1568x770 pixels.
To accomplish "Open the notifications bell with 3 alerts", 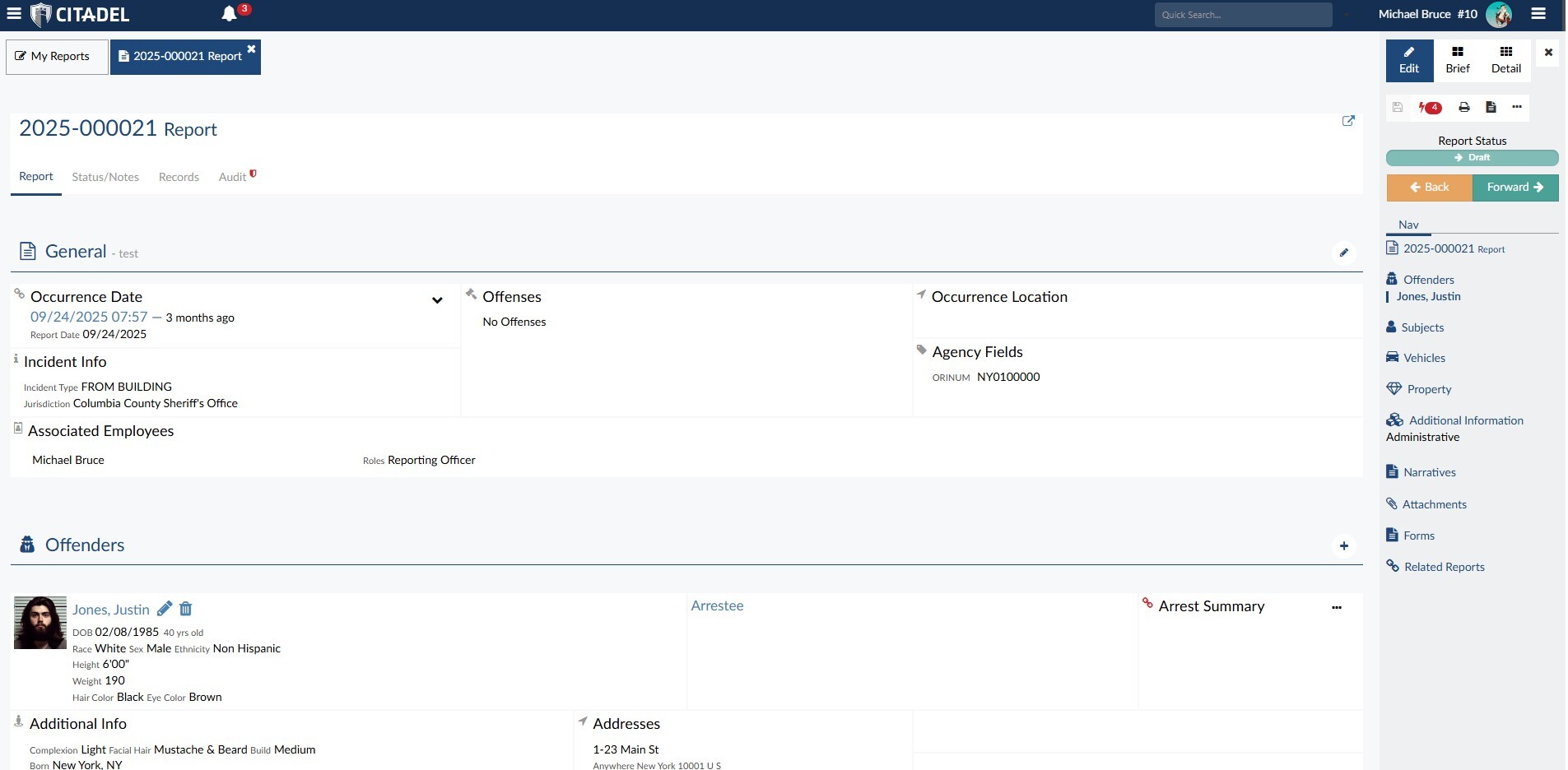I will (x=229, y=12).
